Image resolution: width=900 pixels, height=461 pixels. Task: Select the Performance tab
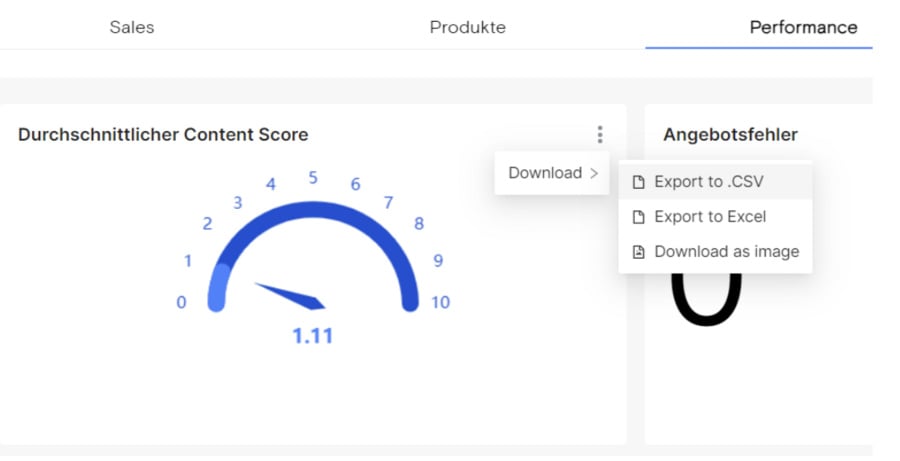pyautogui.click(x=803, y=27)
